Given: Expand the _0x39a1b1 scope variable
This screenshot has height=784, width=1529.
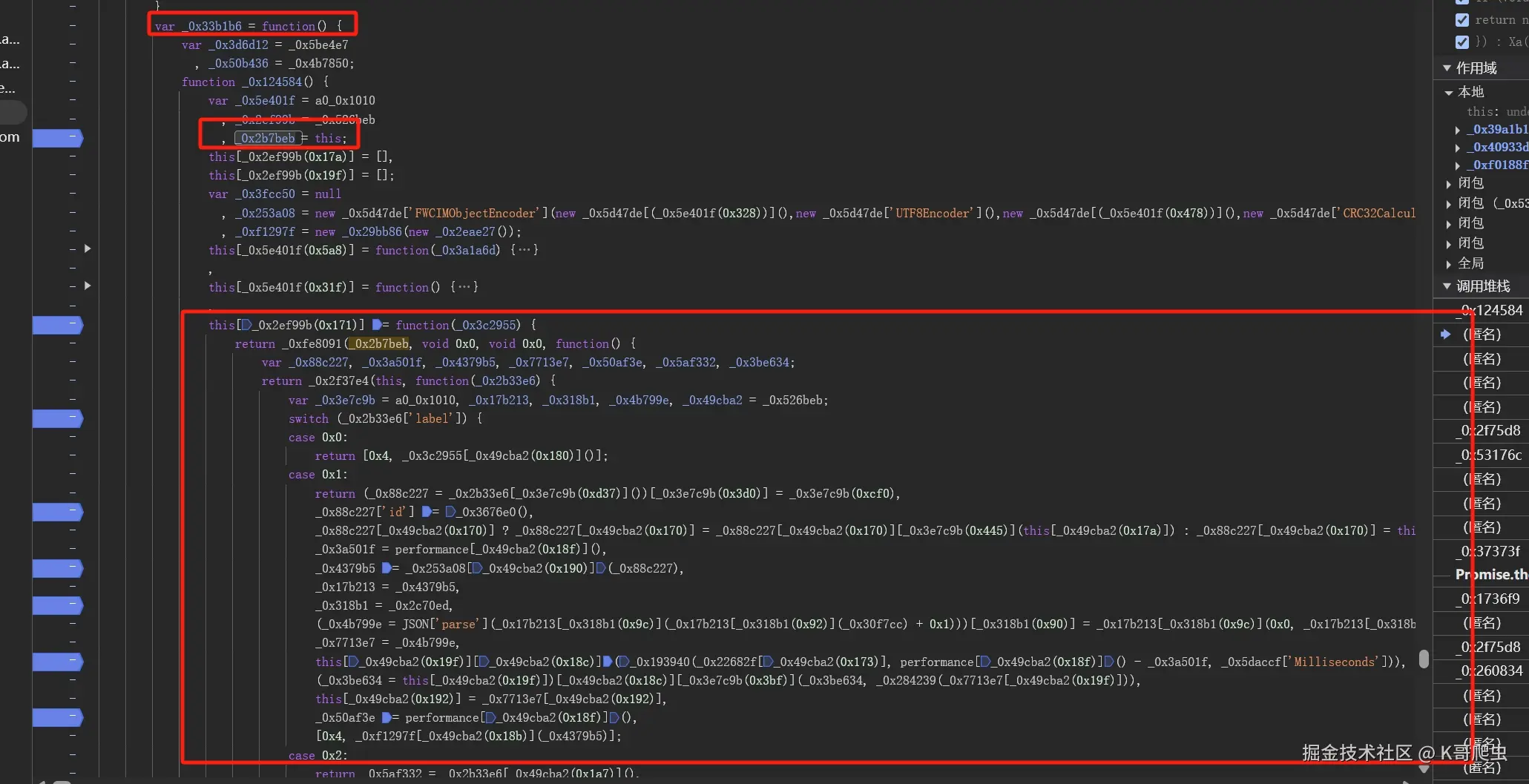Looking at the screenshot, I should [x=1458, y=130].
